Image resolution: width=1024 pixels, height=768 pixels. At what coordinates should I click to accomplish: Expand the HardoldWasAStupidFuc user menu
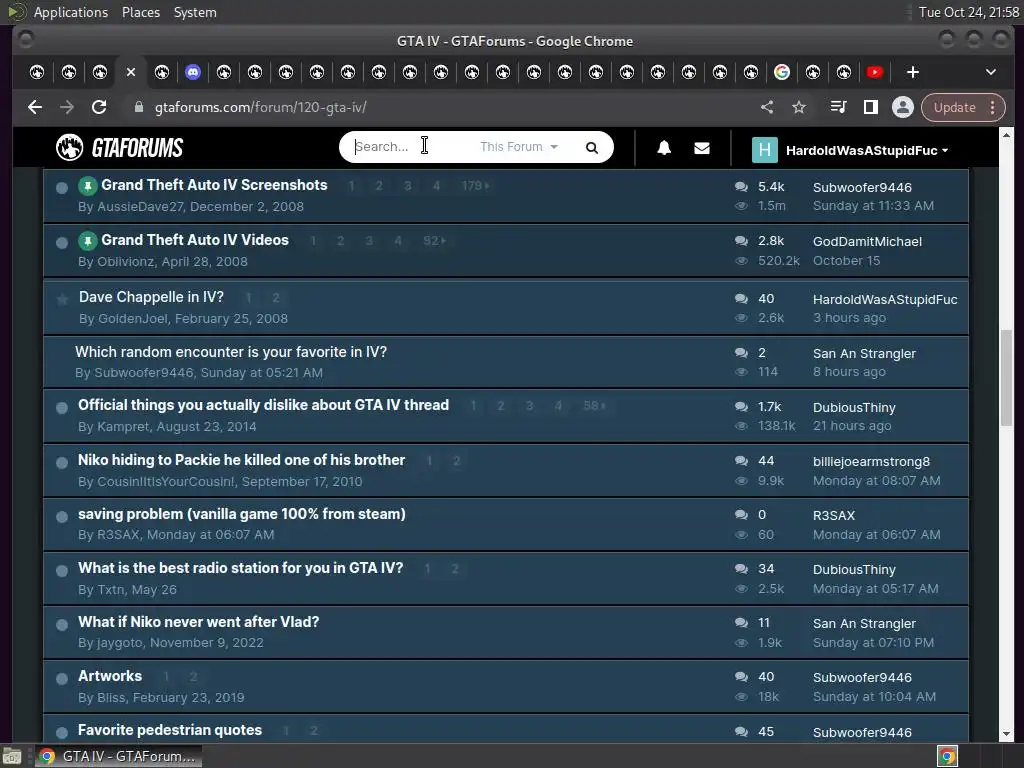867,151
